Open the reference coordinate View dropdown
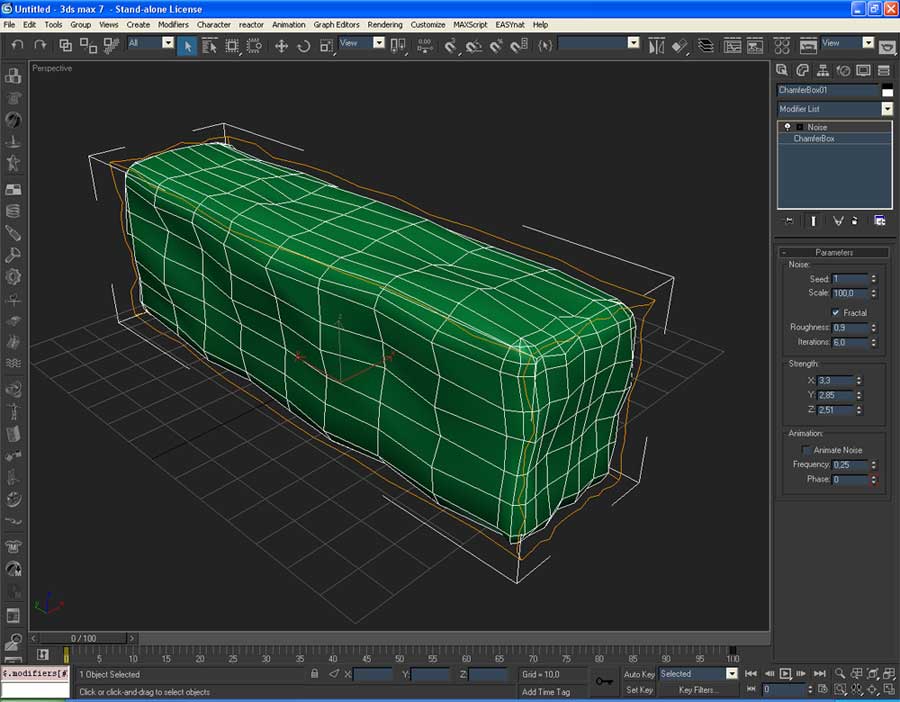Viewport: 900px width, 702px height. click(x=379, y=42)
